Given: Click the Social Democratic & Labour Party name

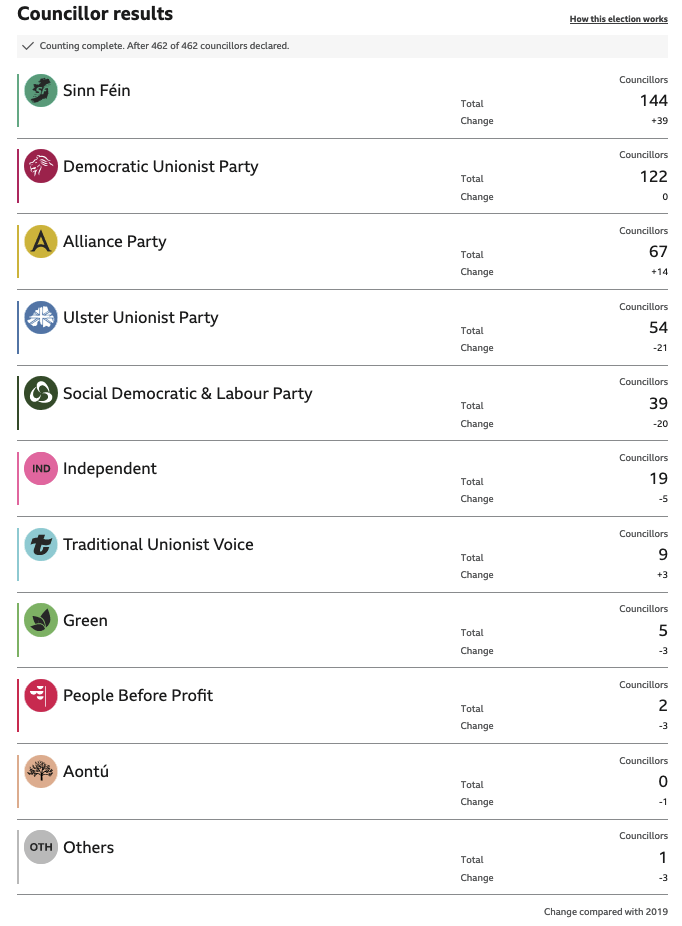Looking at the screenshot, I should (x=188, y=394).
